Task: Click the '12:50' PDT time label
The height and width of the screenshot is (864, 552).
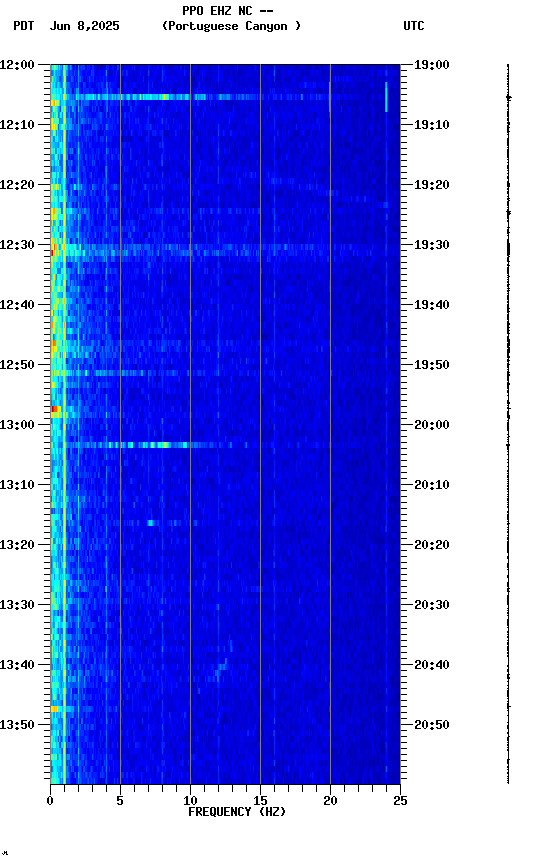Action: pos(17,365)
